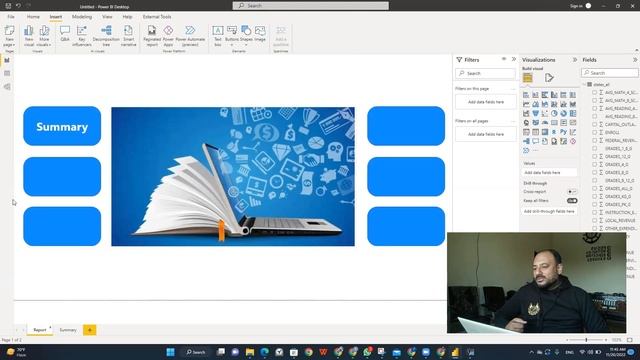Screen dimensions: 640x360
Task: Select the Pie chart visualization
Action: [554, 113]
